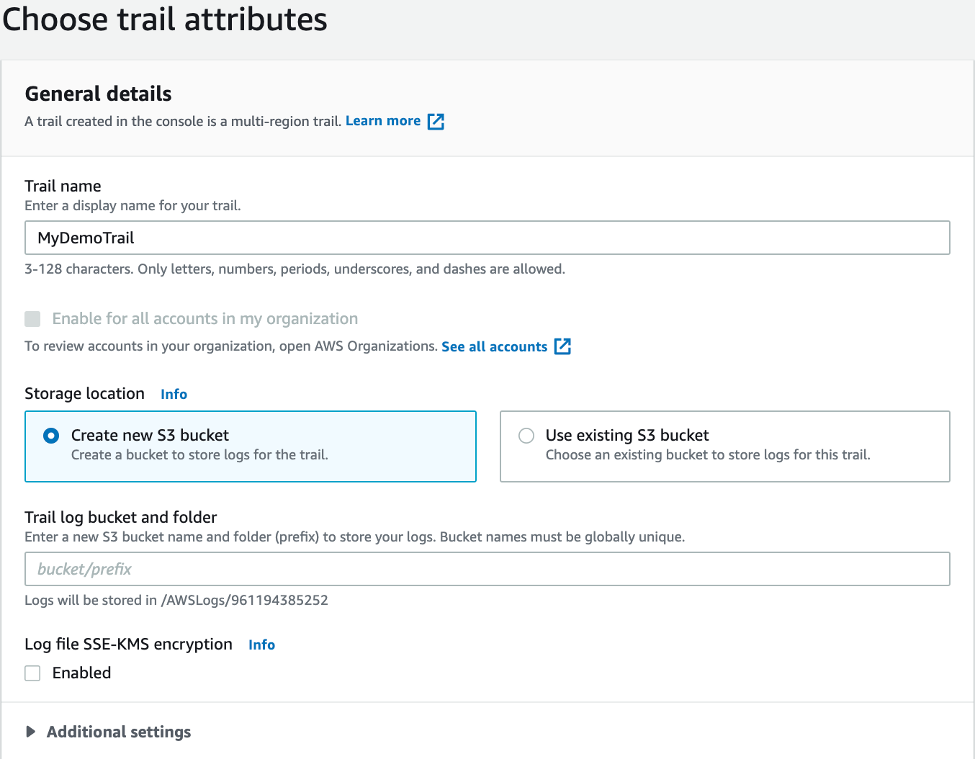Click the external link icon after See all accounts
Image resolution: width=977 pixels, height=760 pixels.
point(562,347)
